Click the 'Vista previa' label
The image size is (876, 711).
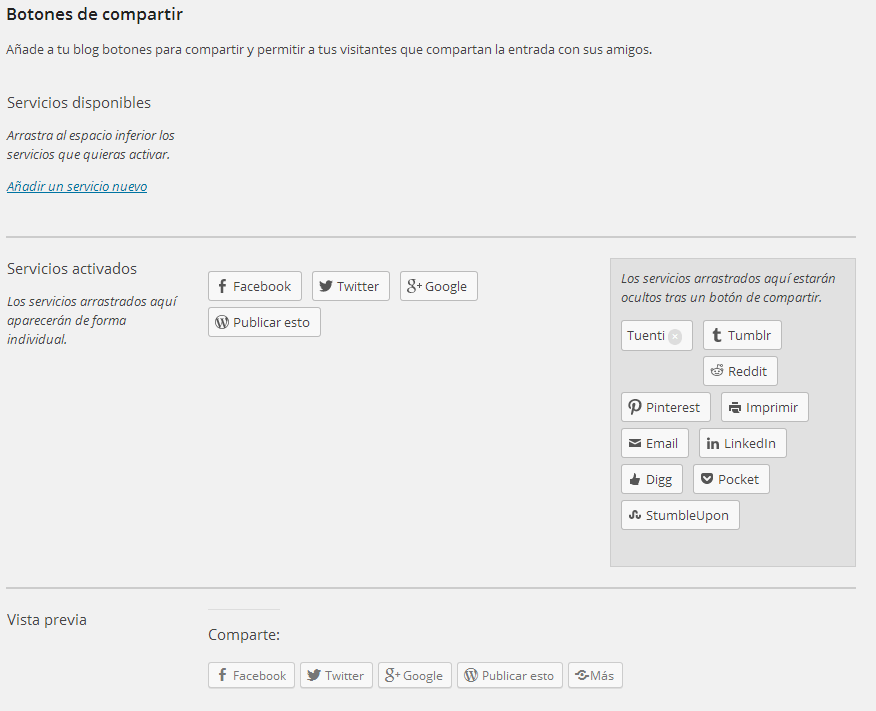(x=47, y=620)
